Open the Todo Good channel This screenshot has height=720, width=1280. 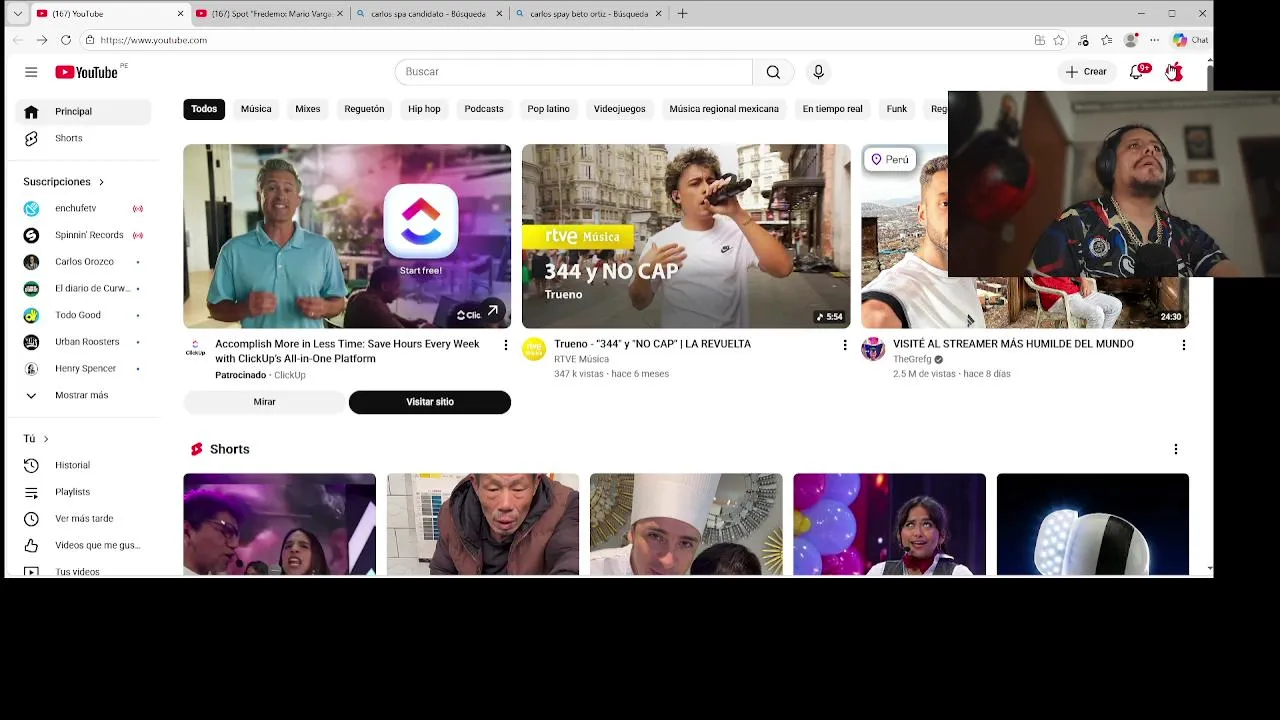(x=83, y=315)
